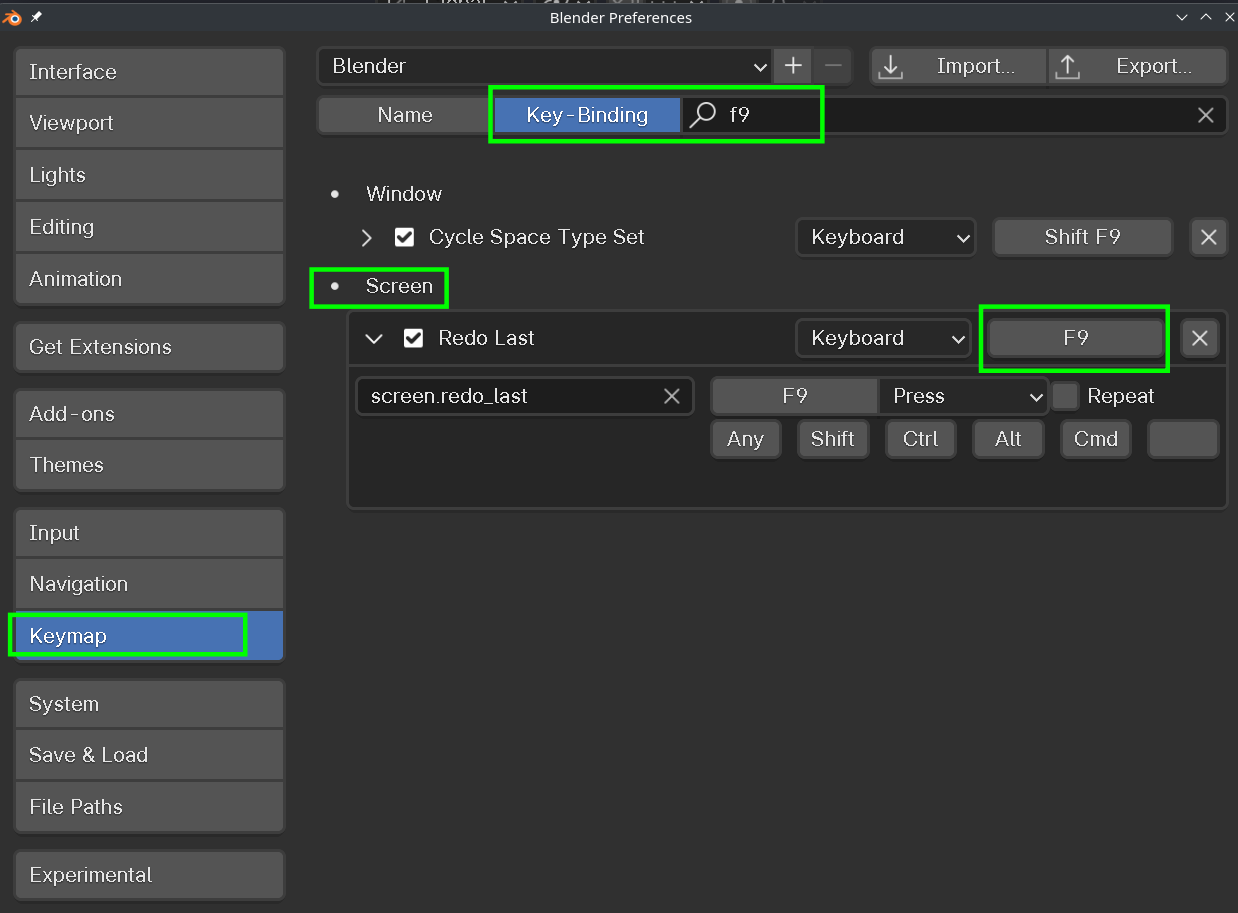Click the Cycle Space Type Set name
Screen dimensions: 1238x913
pos(536,237)
